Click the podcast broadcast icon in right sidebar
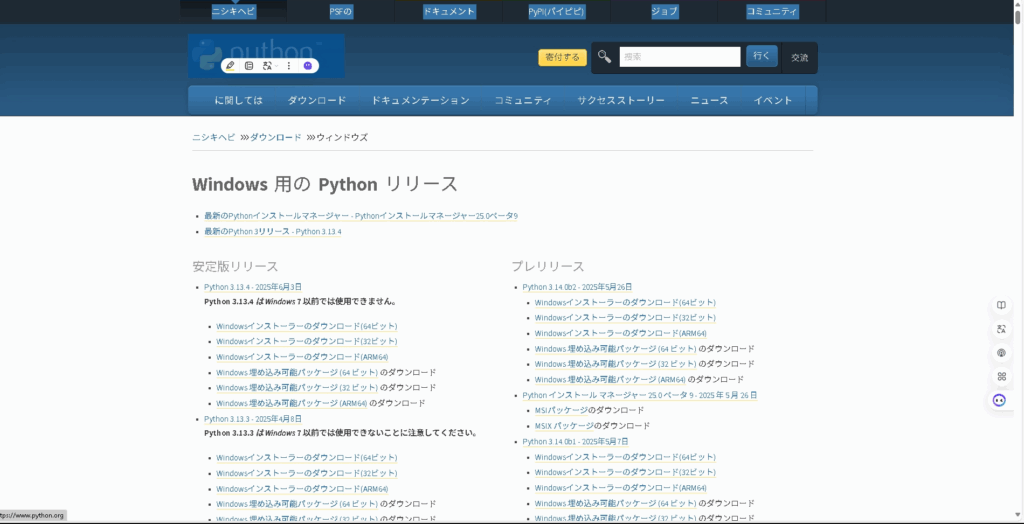Viewport: 1024px width, 524px height. [1001, 353]
